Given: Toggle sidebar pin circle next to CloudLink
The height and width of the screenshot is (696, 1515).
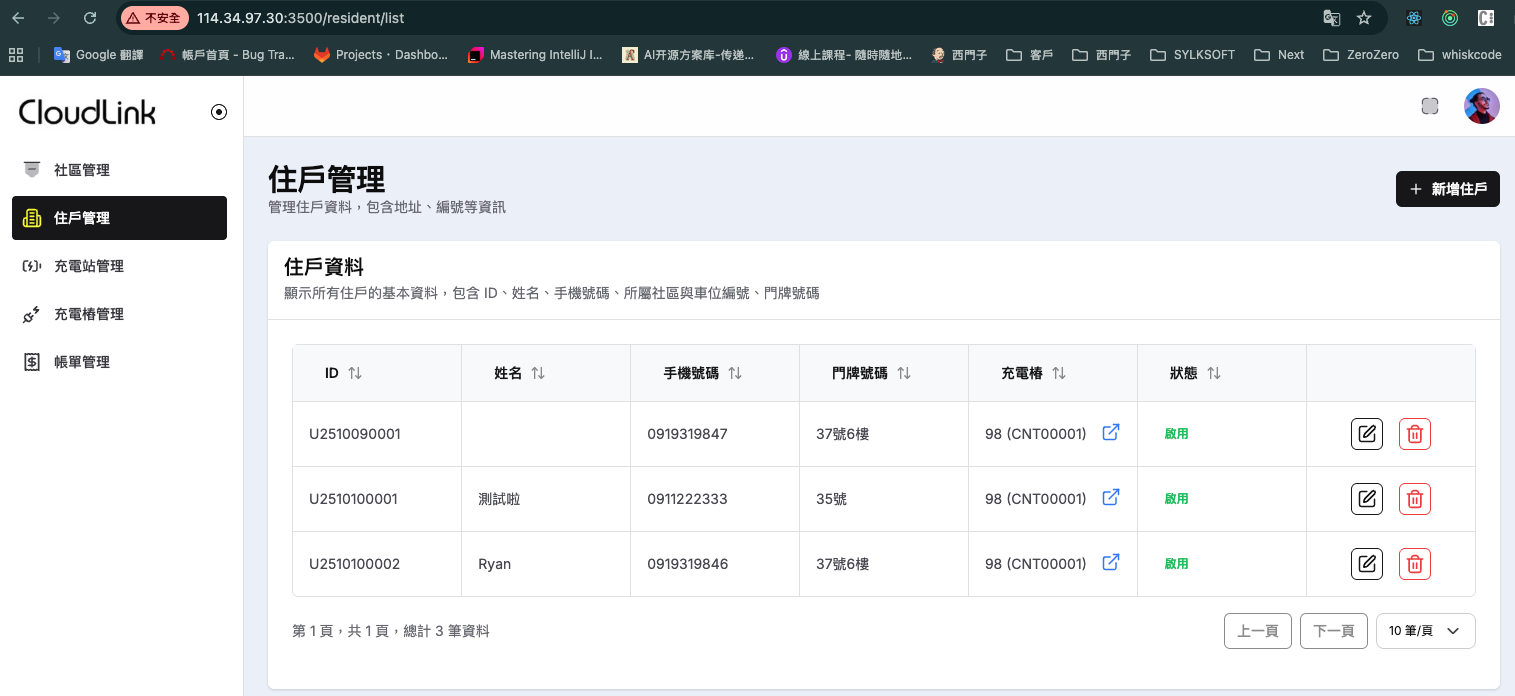Looking at the screenshot, I should click(x=219, y=112).
